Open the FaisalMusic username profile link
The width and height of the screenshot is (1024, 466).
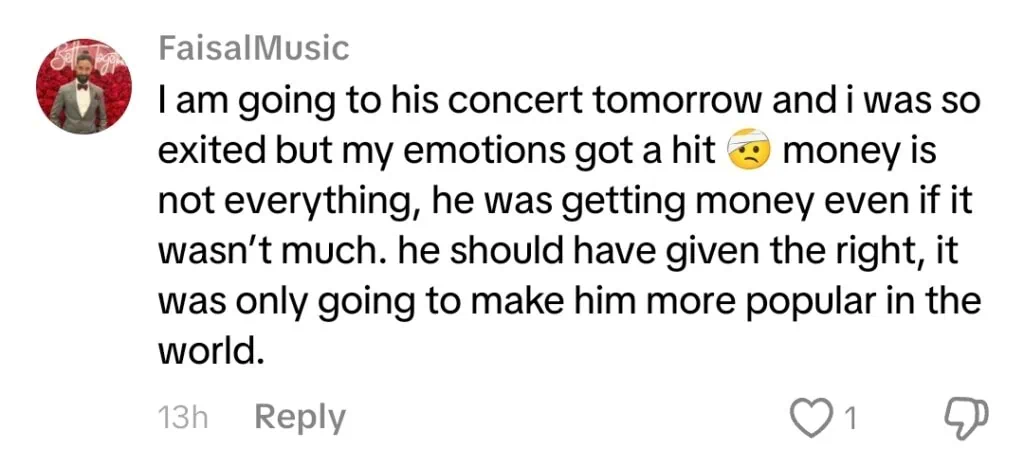click(x=253, y=47)
